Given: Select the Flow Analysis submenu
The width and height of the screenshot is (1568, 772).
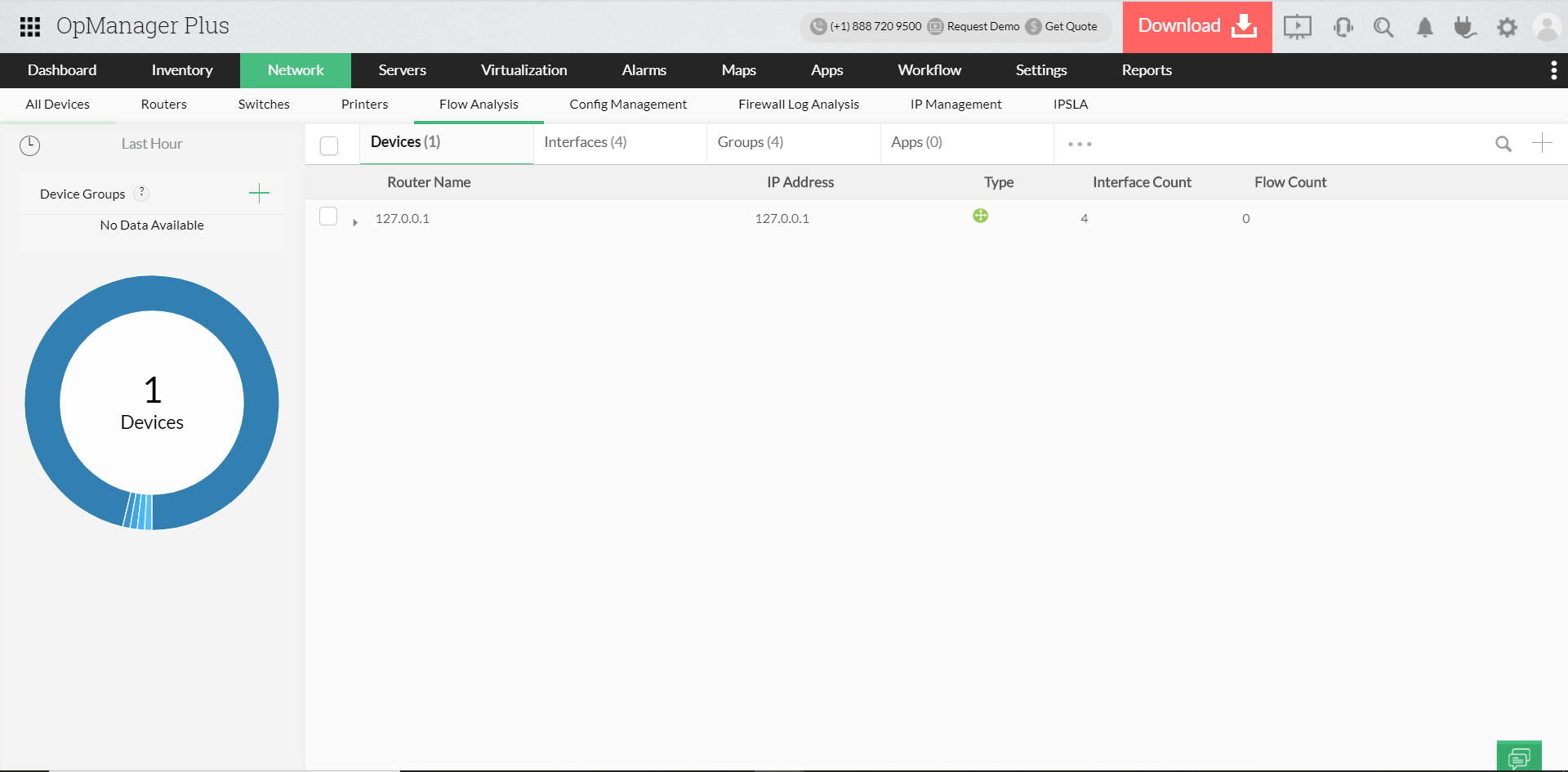Looking at the screenshot, I should (479, 105).
